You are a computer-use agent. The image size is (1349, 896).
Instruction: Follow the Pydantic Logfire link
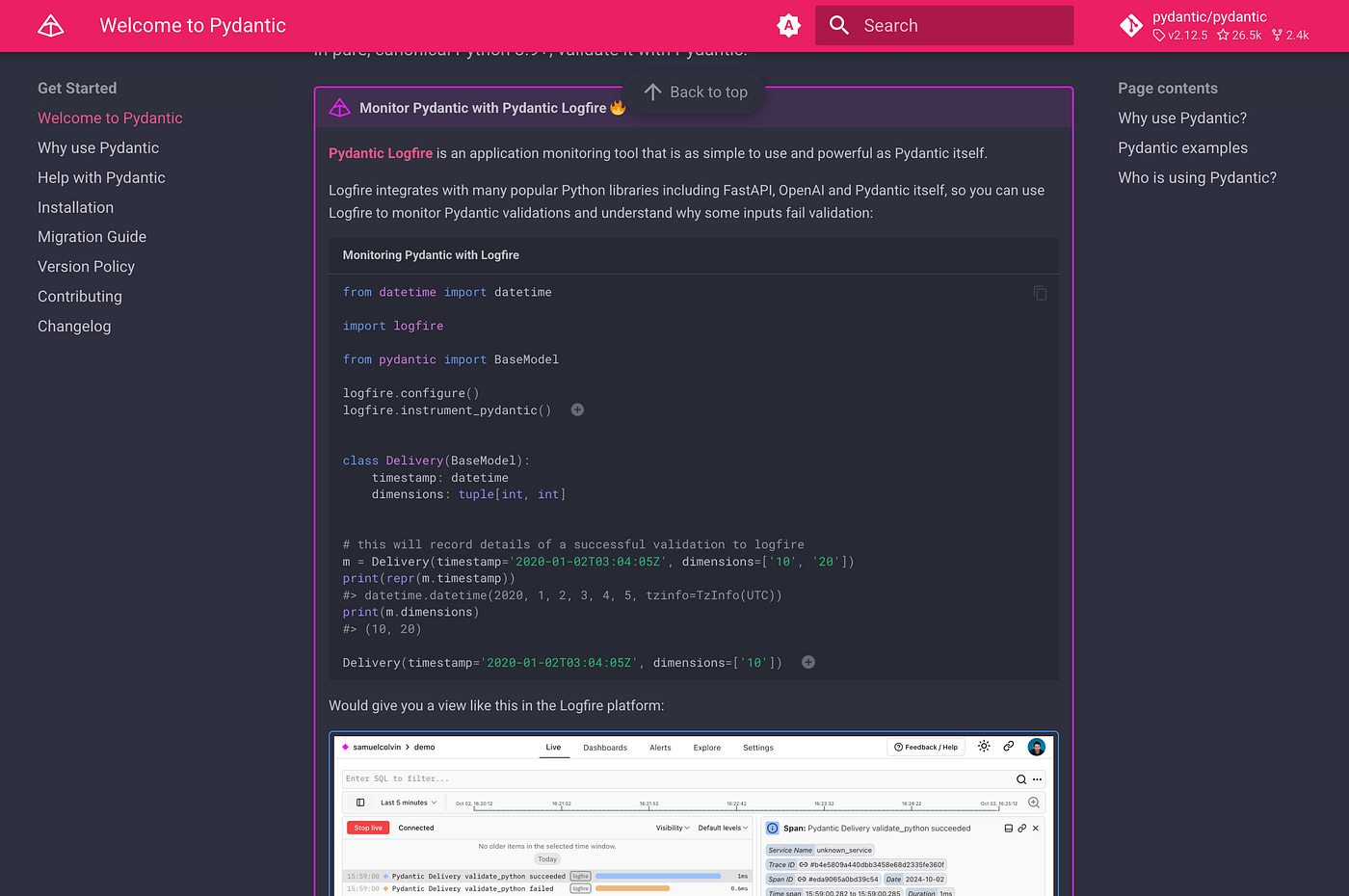point(381,153)
